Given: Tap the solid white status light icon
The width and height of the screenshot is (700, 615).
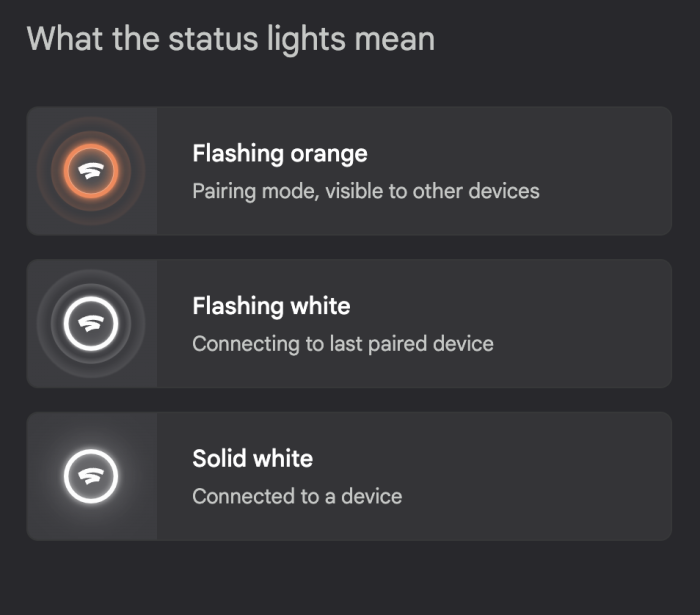Looking at the screenshot, I should pos(91,476).
